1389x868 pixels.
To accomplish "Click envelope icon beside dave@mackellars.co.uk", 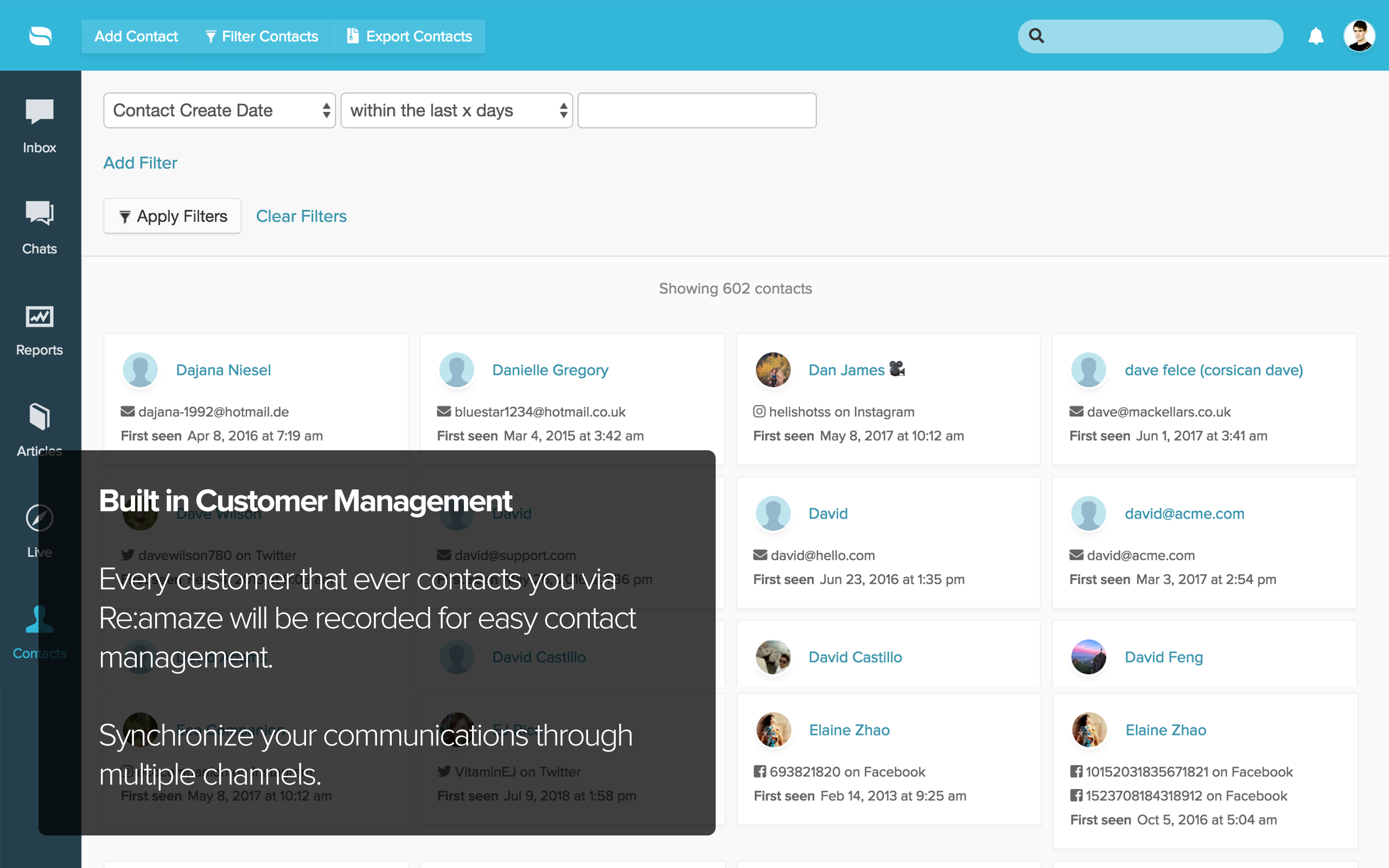I will [1076, 412].
